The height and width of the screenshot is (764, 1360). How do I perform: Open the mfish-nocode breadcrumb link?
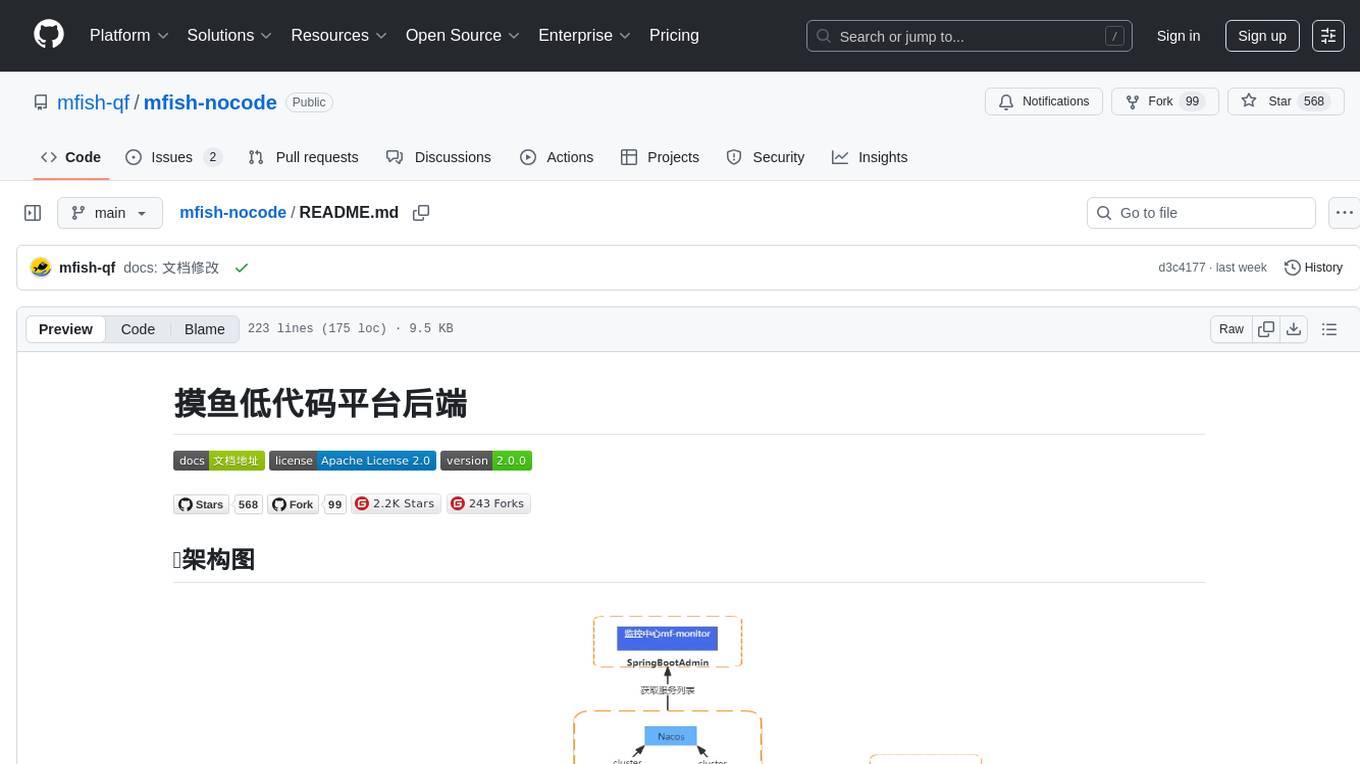click(233, 212)
